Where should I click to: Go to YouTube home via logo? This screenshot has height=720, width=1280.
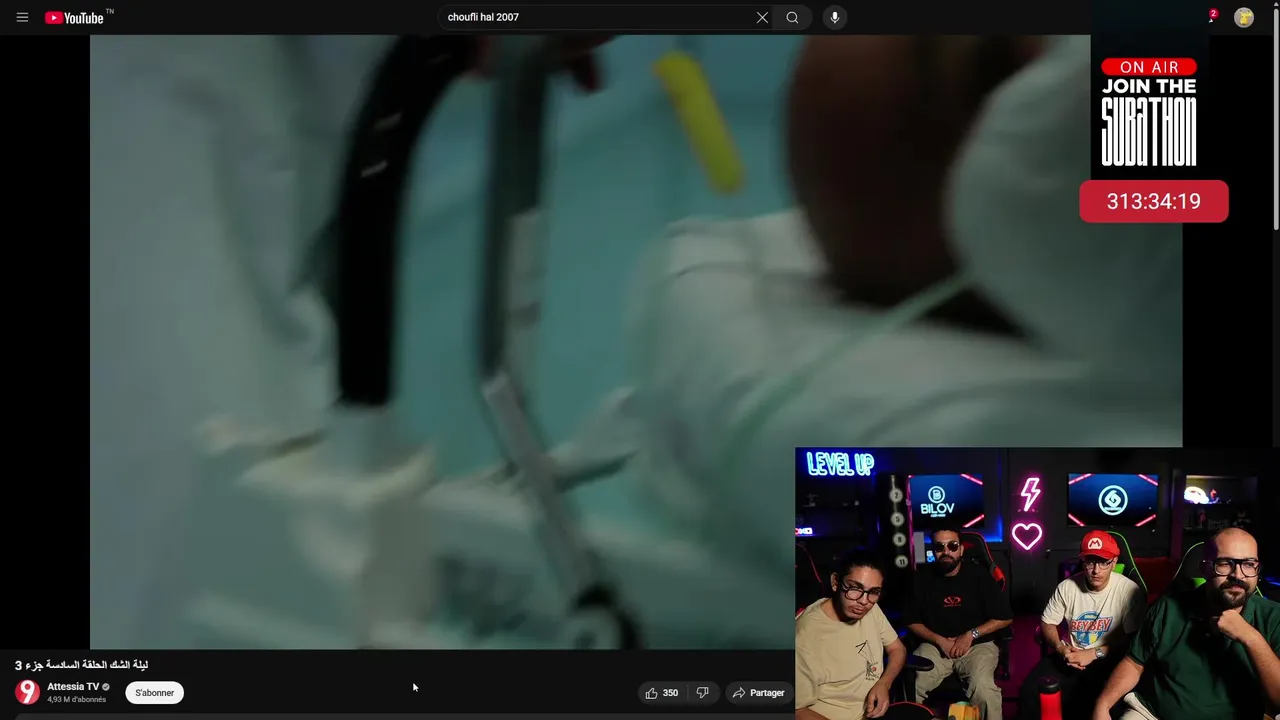tap(75, 17)
